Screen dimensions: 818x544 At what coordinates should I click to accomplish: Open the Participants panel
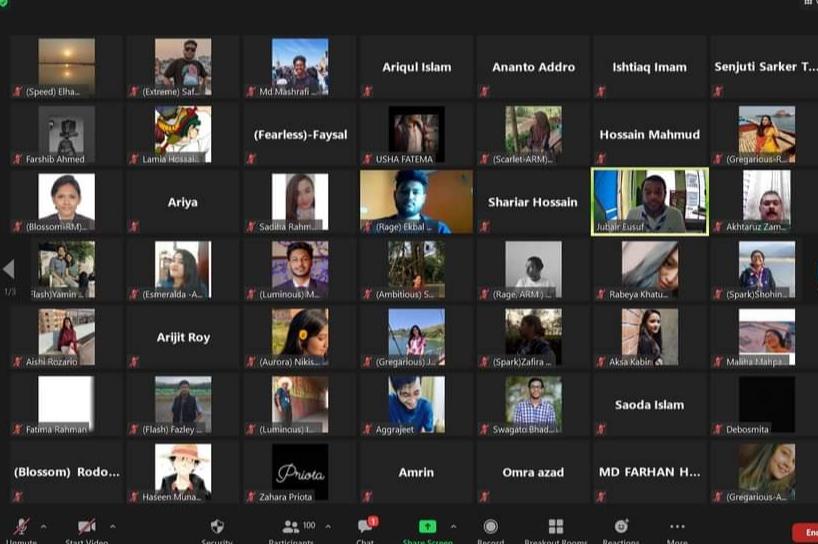pyautogui.click(x=292, y=527)
